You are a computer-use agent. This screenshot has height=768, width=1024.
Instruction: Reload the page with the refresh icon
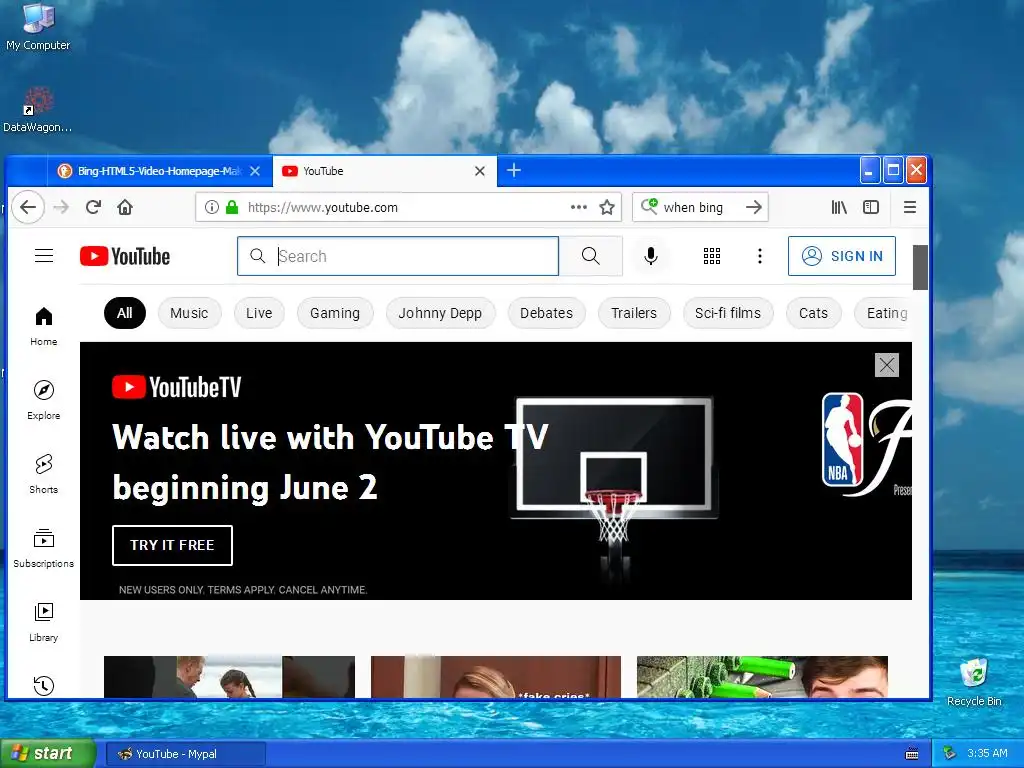coord(93,208)
